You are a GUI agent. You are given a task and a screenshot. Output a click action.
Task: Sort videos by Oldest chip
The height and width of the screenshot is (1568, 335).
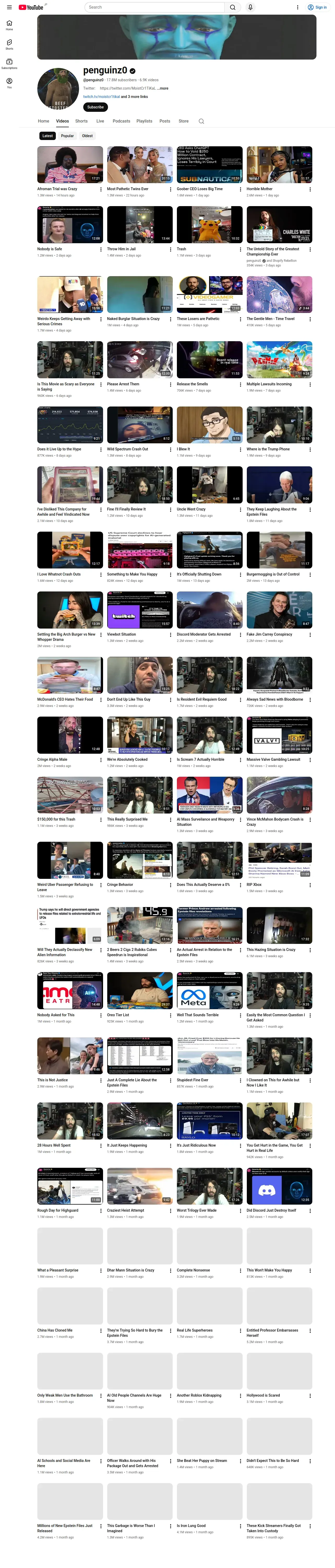point(88,136)
